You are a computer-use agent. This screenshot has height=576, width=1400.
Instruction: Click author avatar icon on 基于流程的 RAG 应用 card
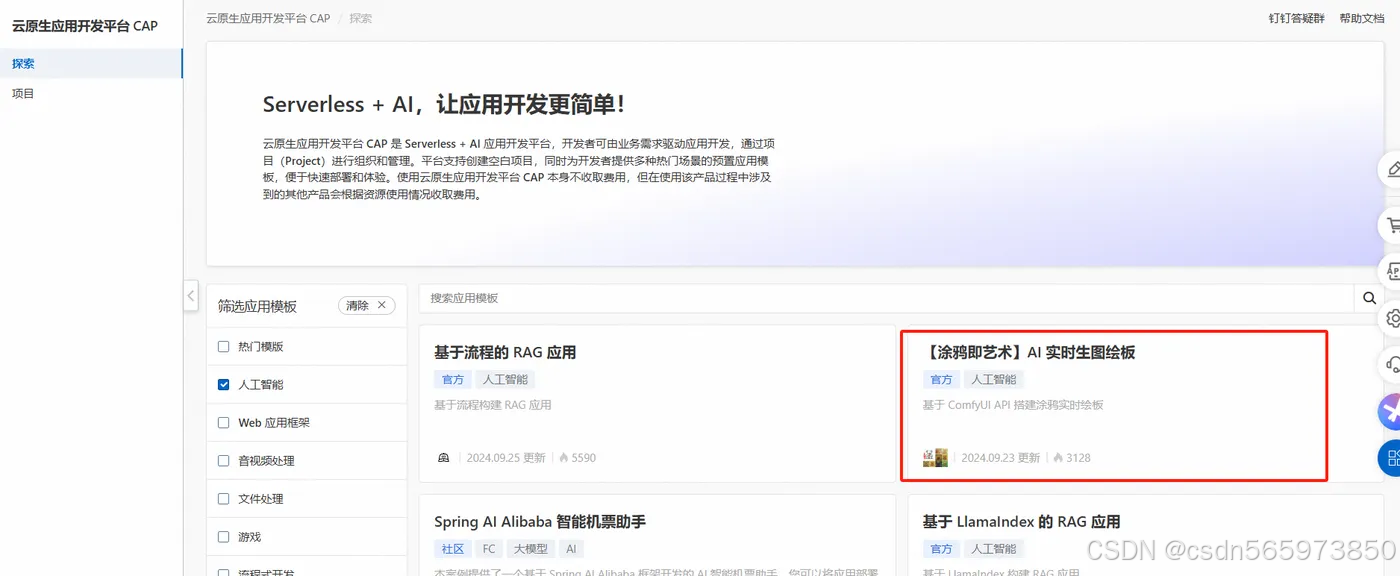(x=444, y=458)
